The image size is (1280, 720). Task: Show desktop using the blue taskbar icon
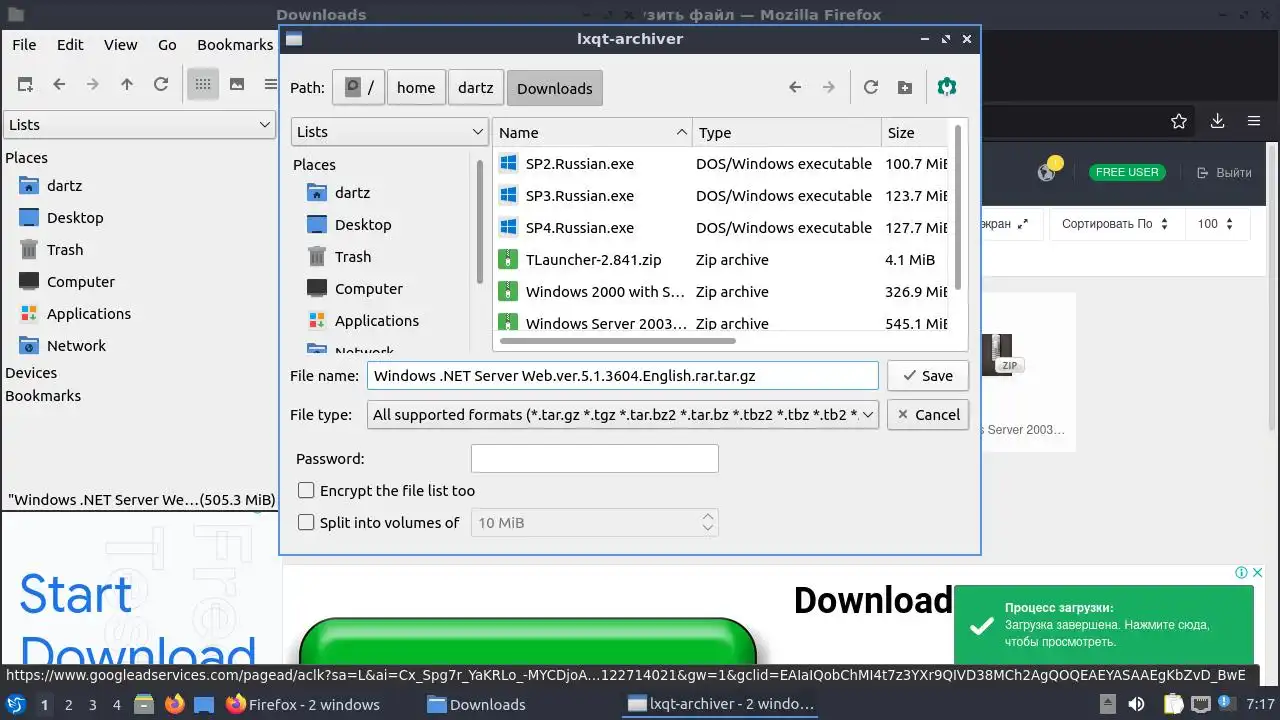point(204,704)
